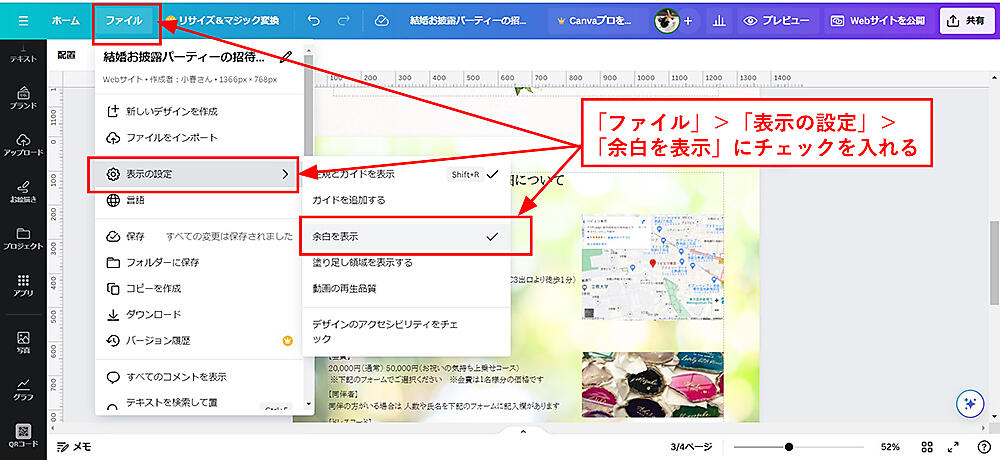Expand the page list chevron at bottom
Screen dimensions: 1000x460
pyautogui.click(x=521, y=432)
